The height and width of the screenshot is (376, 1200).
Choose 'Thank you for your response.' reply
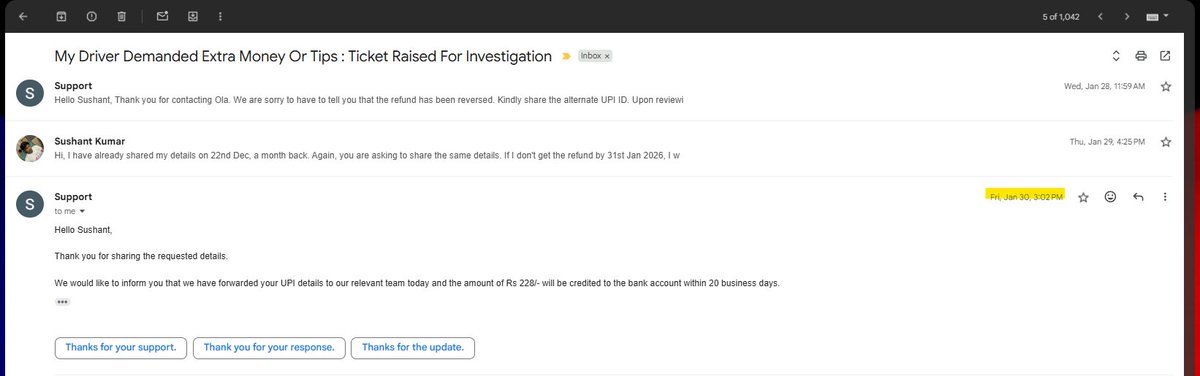pyautogui.click(x=268, y=347)
